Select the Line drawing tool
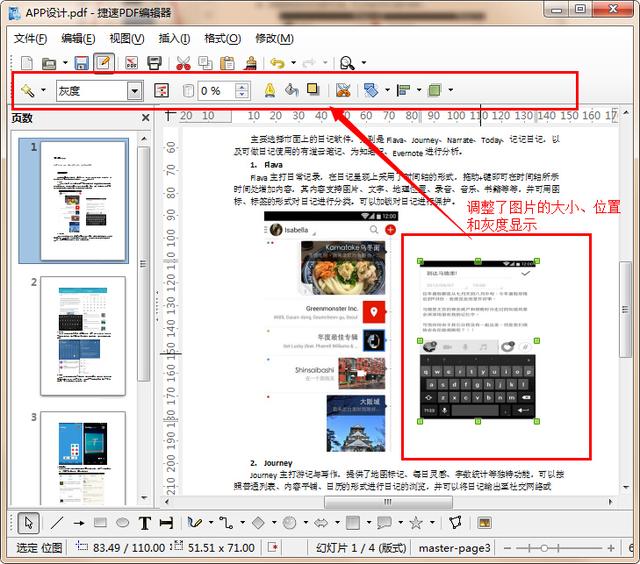 [57, 523]
